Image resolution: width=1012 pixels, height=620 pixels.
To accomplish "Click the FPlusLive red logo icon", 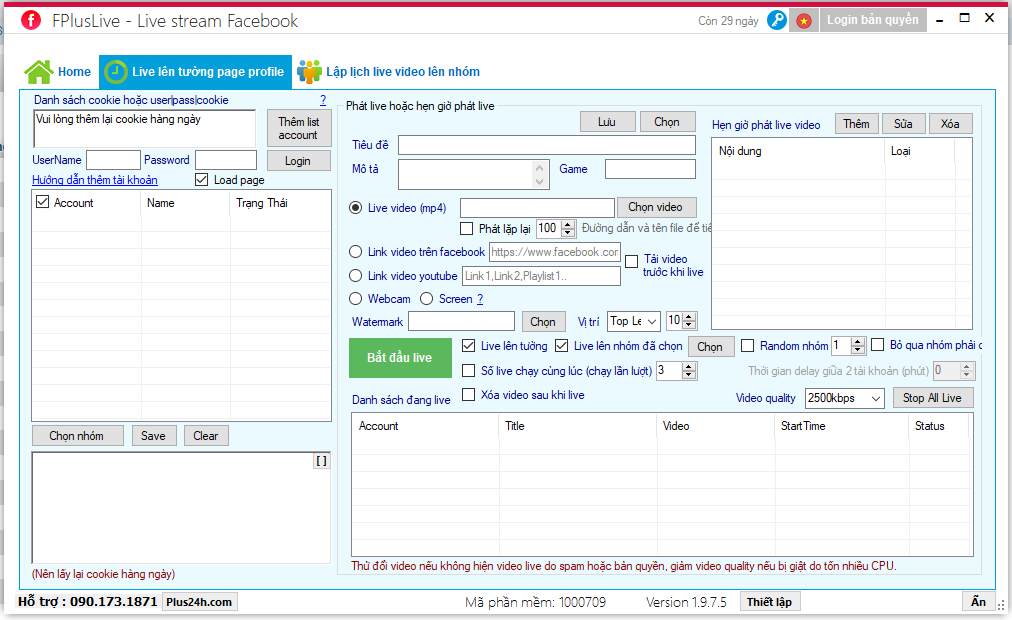I will [30, 21].
